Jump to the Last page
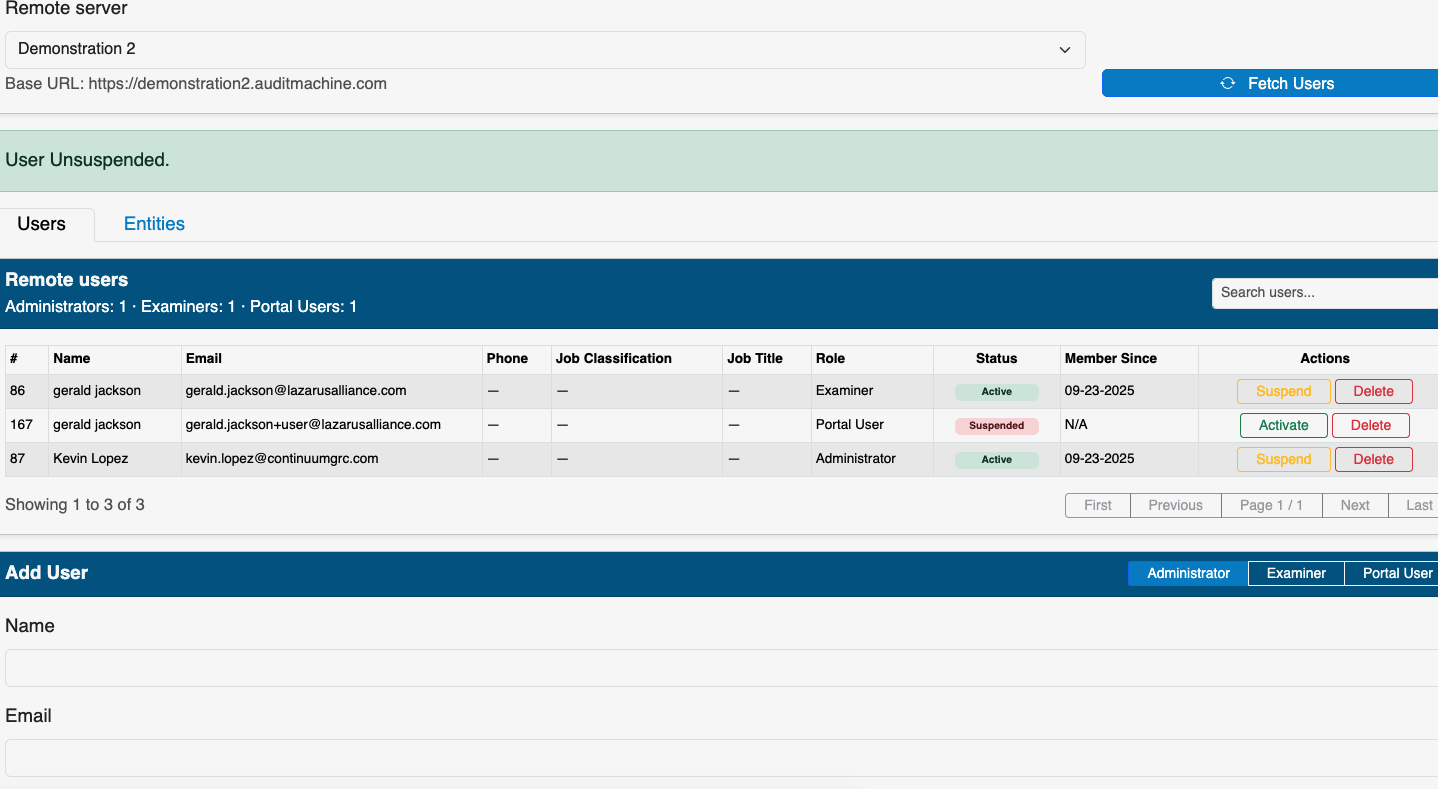Viewport: 1438px width, 789px height. [1418, 505]
